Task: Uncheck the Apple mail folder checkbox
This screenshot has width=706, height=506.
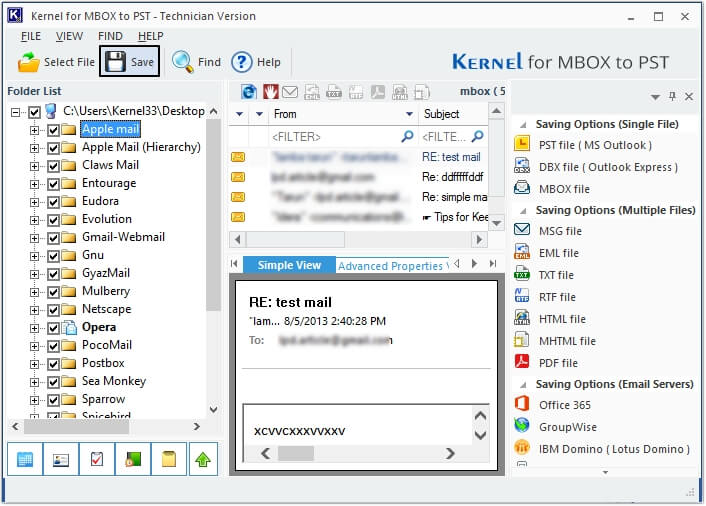Action: tap(53, 130)
